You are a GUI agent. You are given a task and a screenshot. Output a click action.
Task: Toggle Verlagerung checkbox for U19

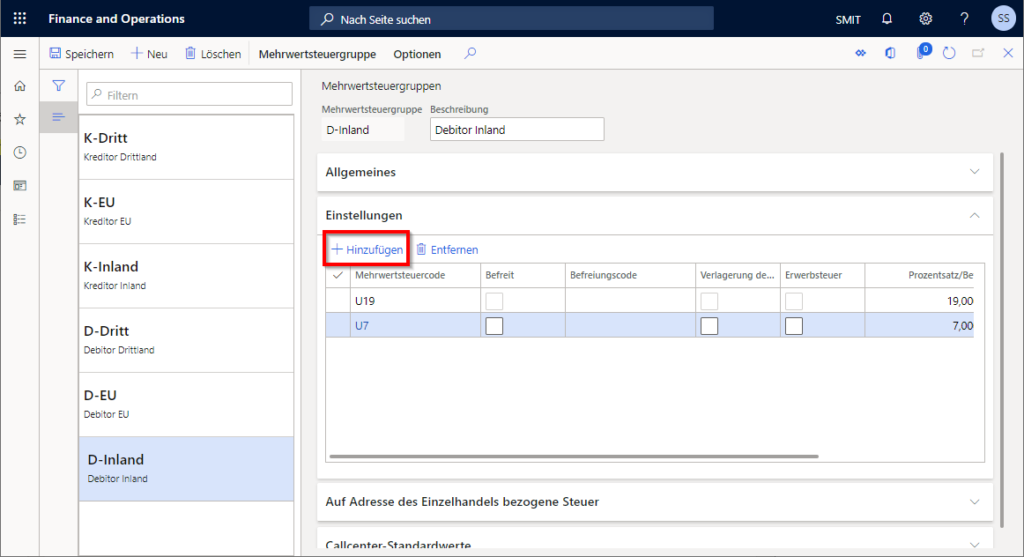pyautogui.click(x=709, y=301)
